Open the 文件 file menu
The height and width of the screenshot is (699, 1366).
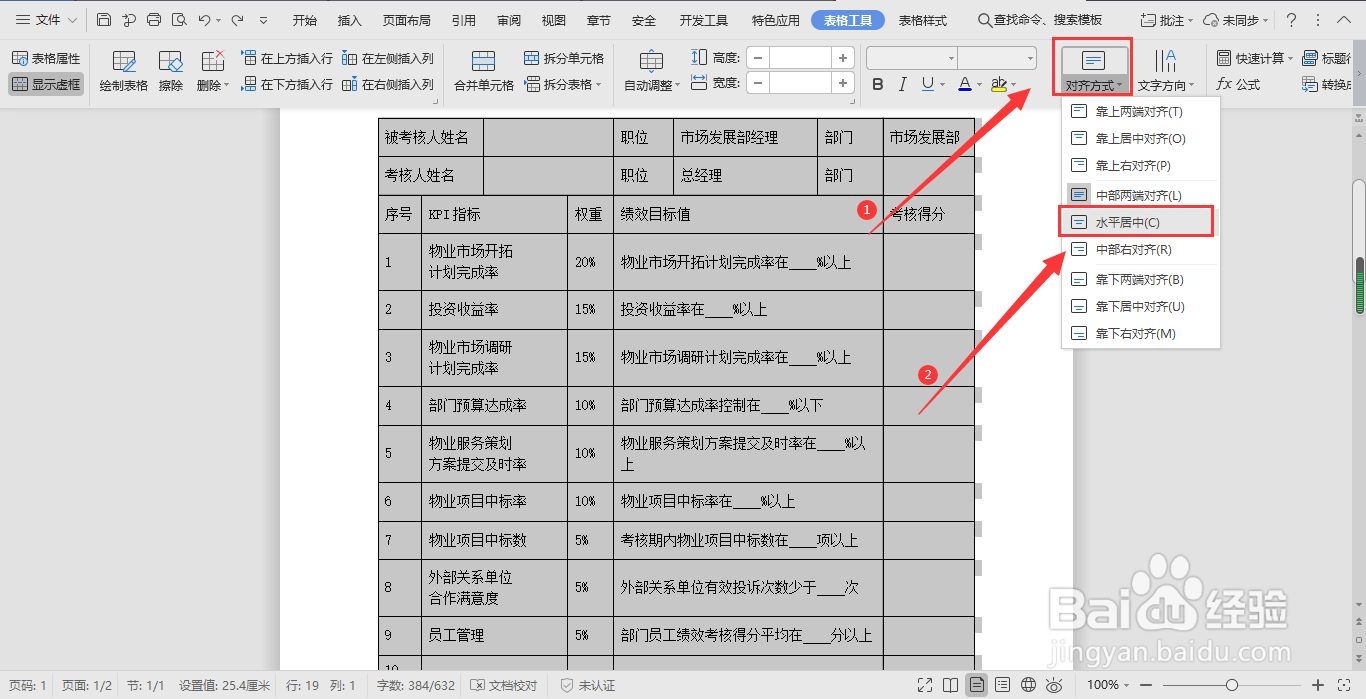pos(47,20)
